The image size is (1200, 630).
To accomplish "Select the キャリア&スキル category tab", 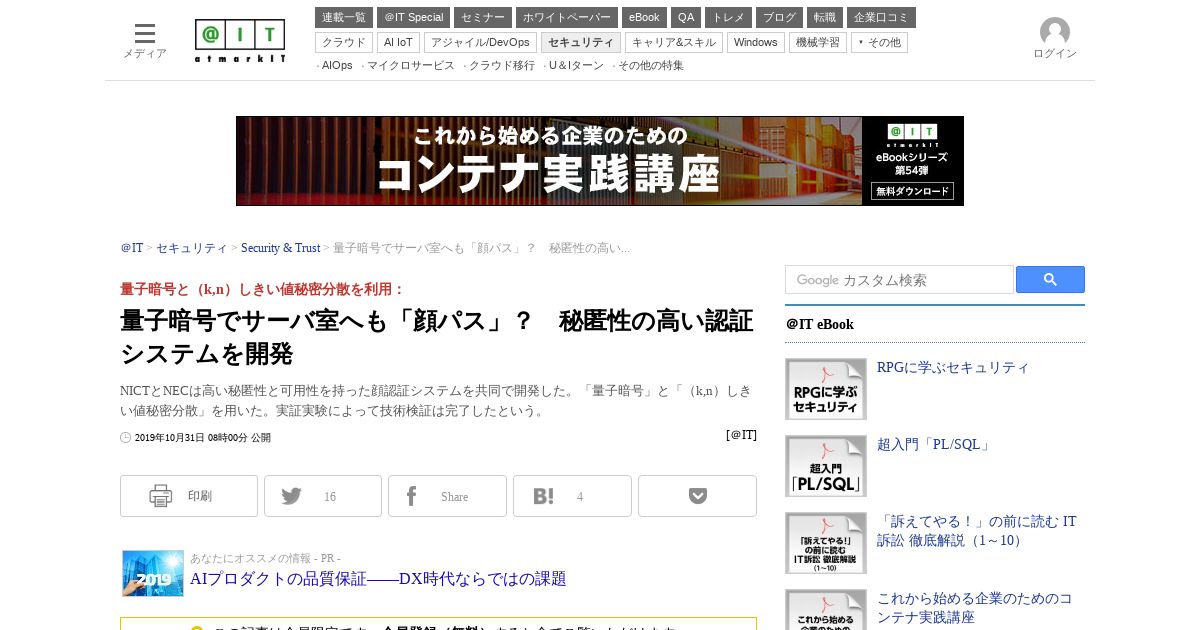I will tap(674, 42).
